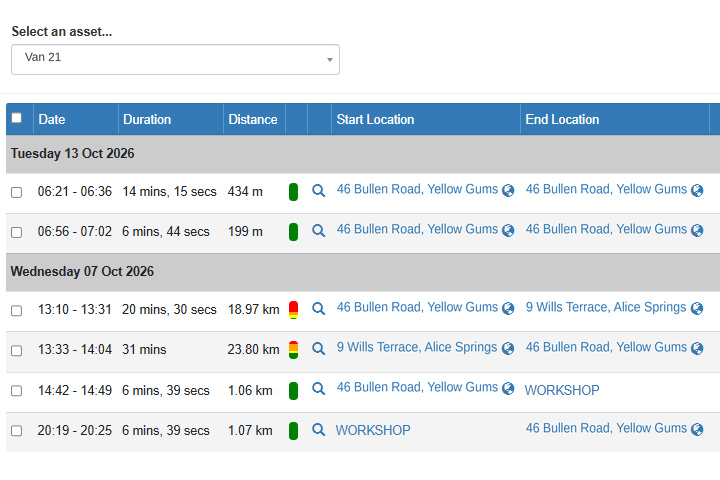Select the 20:19 - 20:25 trip checkbox
The width and height of the screenshot is (720, 480).
click(x=17, y=430)
